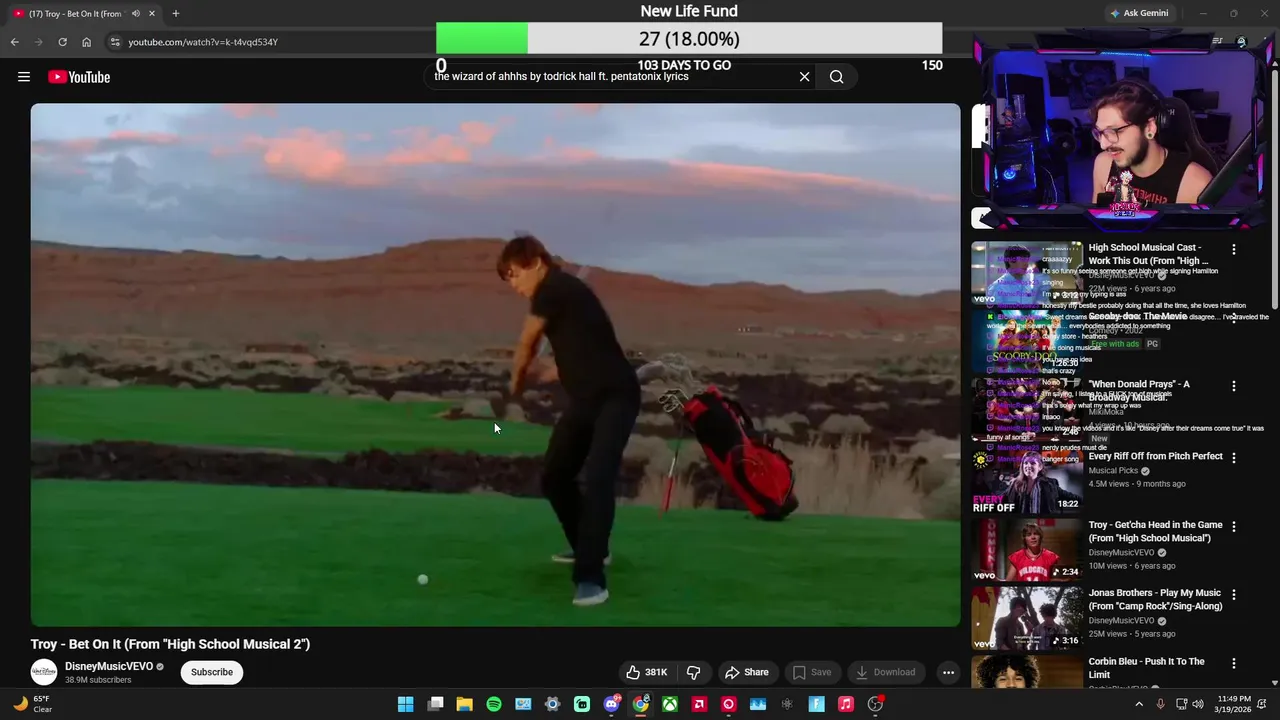Reload the YouTube page
1280x720 pixels.
click(x=62, y=42)
